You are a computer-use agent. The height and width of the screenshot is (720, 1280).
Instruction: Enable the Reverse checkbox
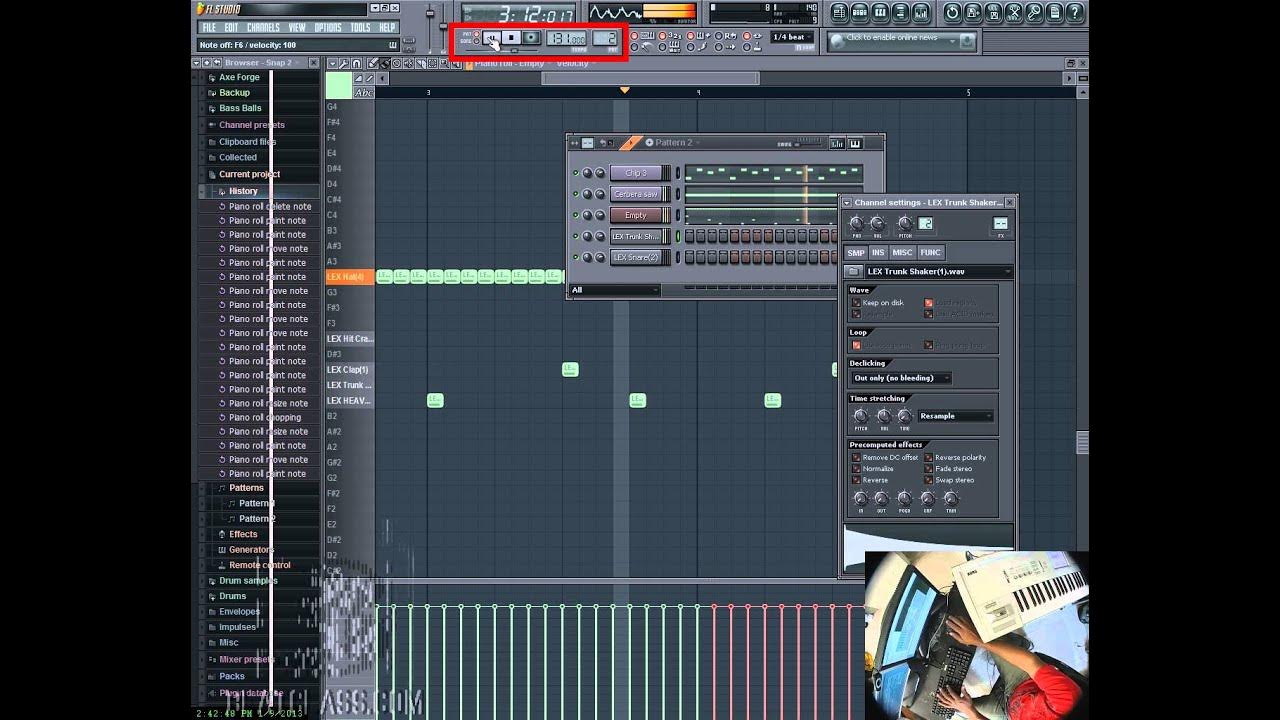(x=856, y=480)
